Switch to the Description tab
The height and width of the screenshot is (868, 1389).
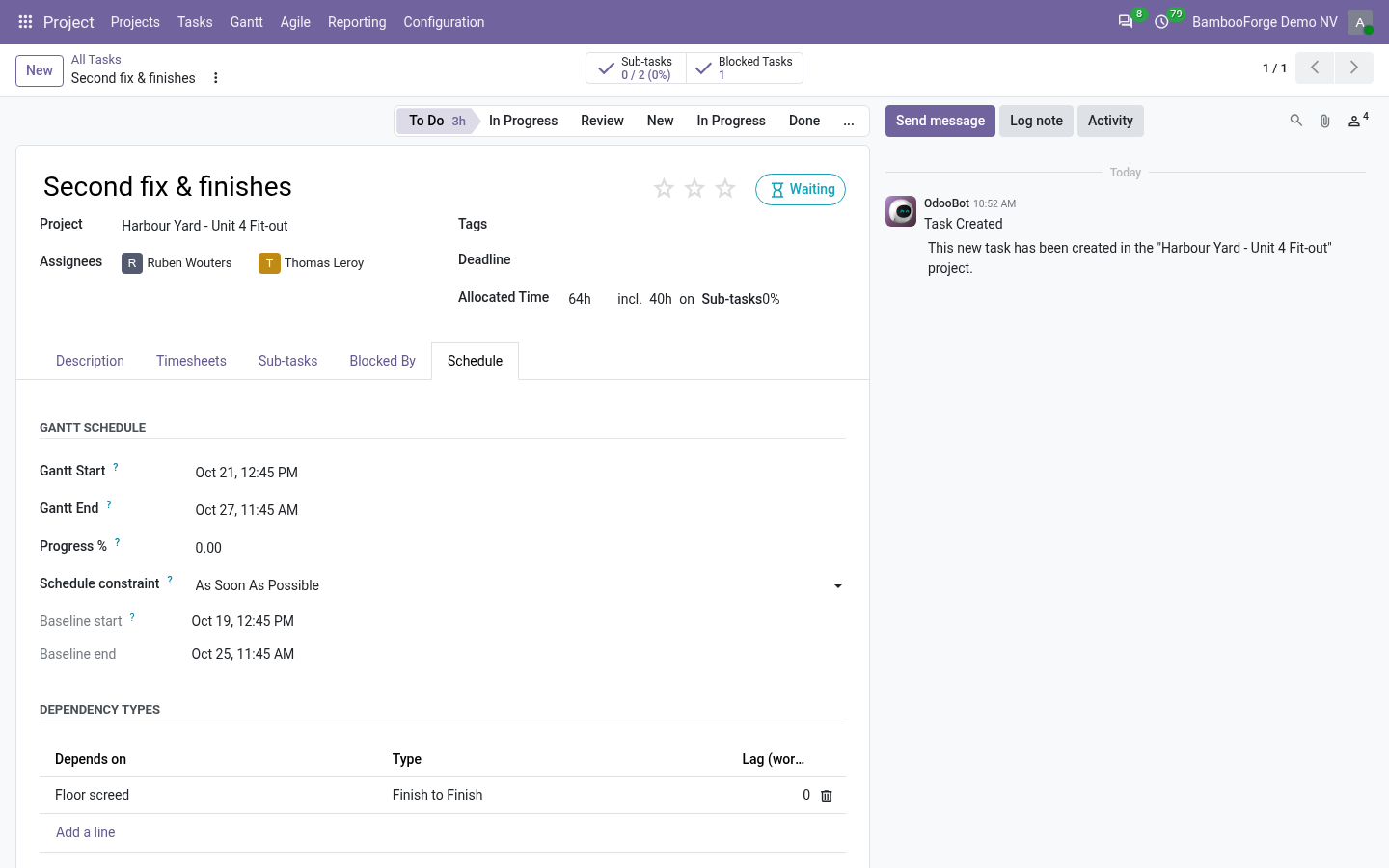coord(90,361)
